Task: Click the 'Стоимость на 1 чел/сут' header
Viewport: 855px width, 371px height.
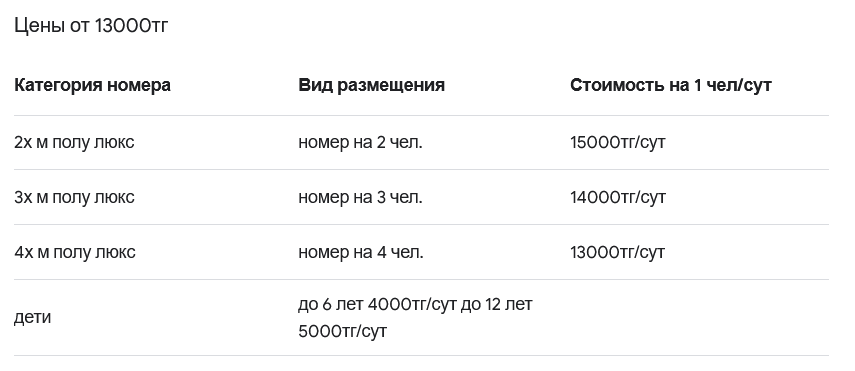Action: (671, 85)
